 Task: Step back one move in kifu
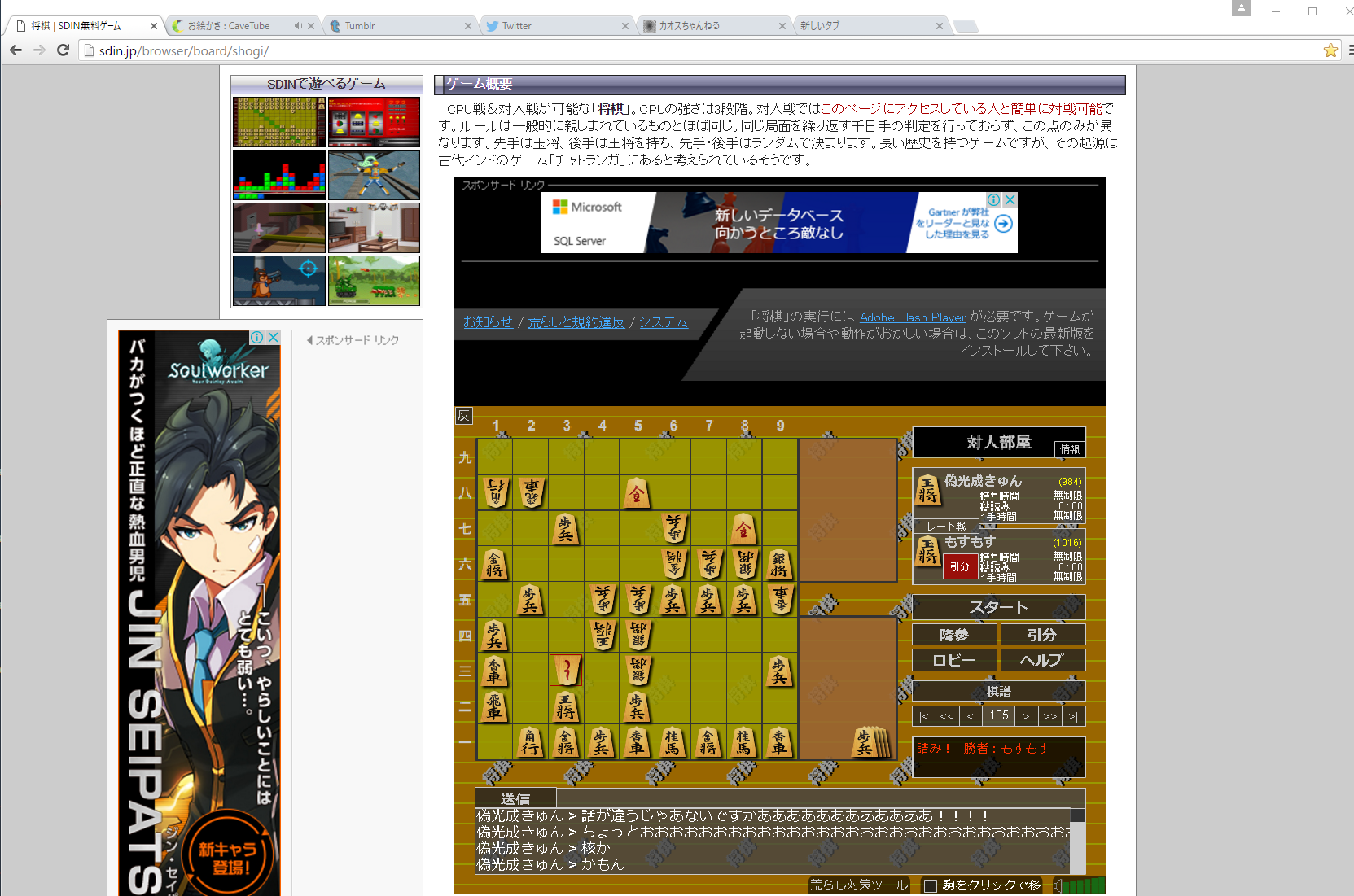pyautogui.click(x=970, y=716)
